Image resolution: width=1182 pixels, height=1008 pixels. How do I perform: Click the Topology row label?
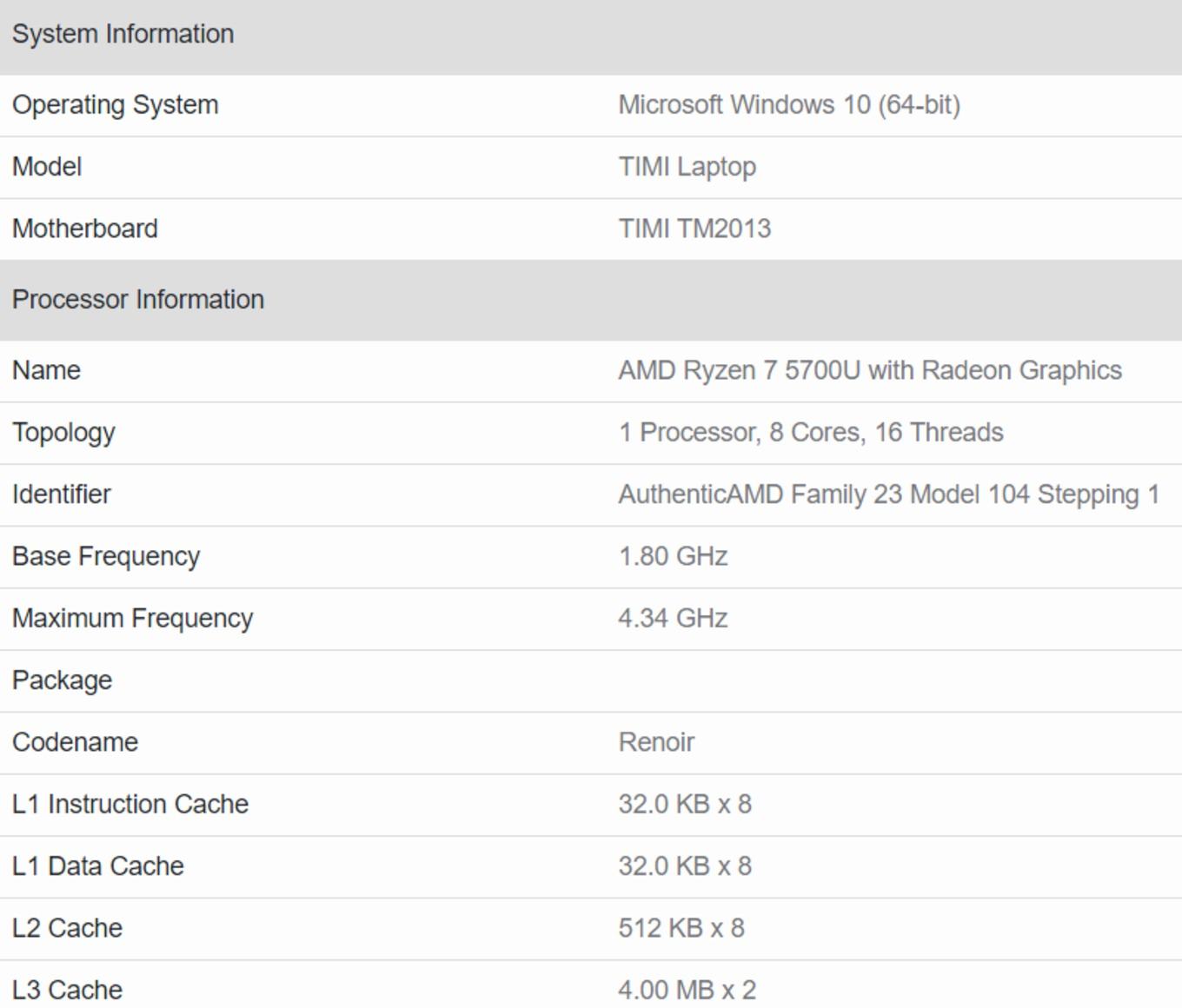coord(63,433)
